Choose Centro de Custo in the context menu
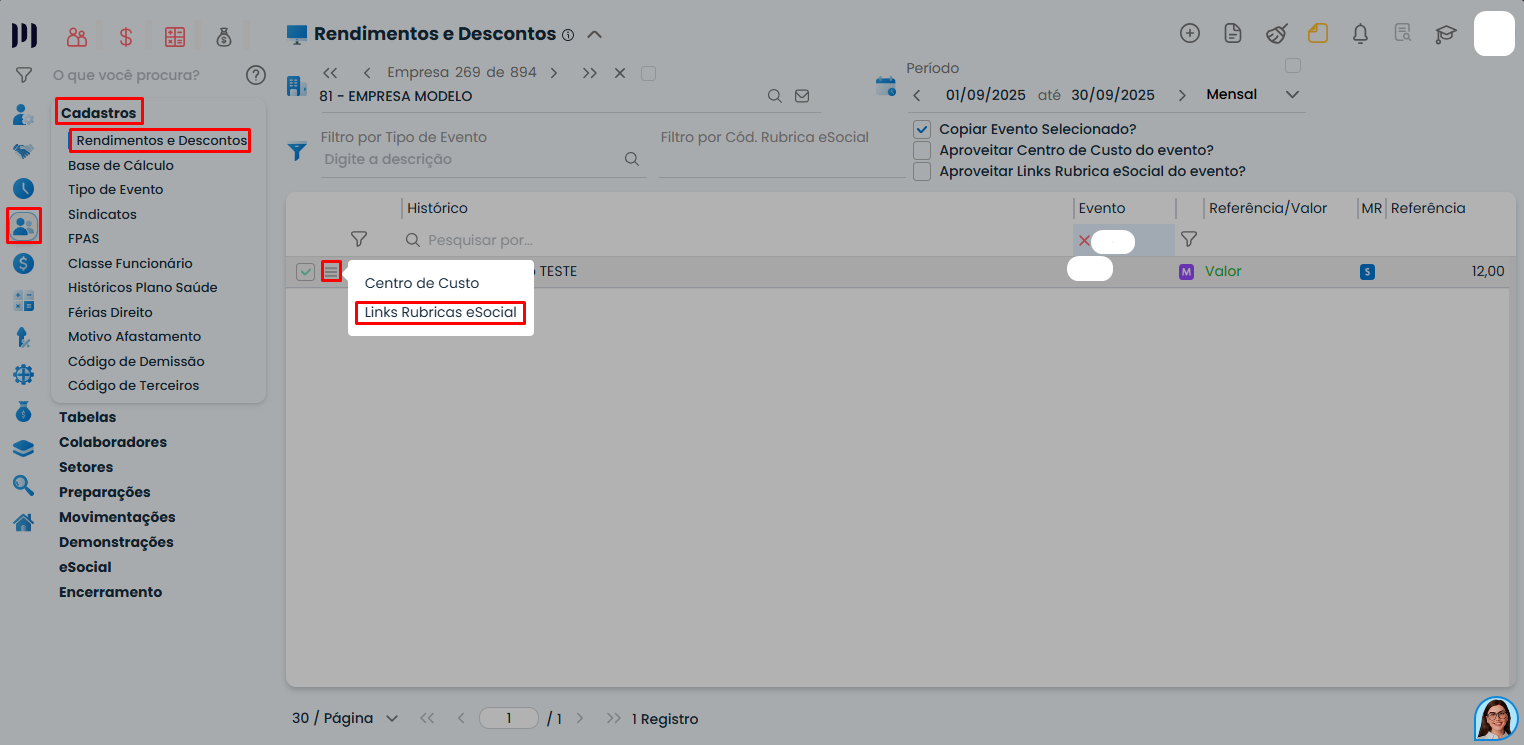 (423, 283)
